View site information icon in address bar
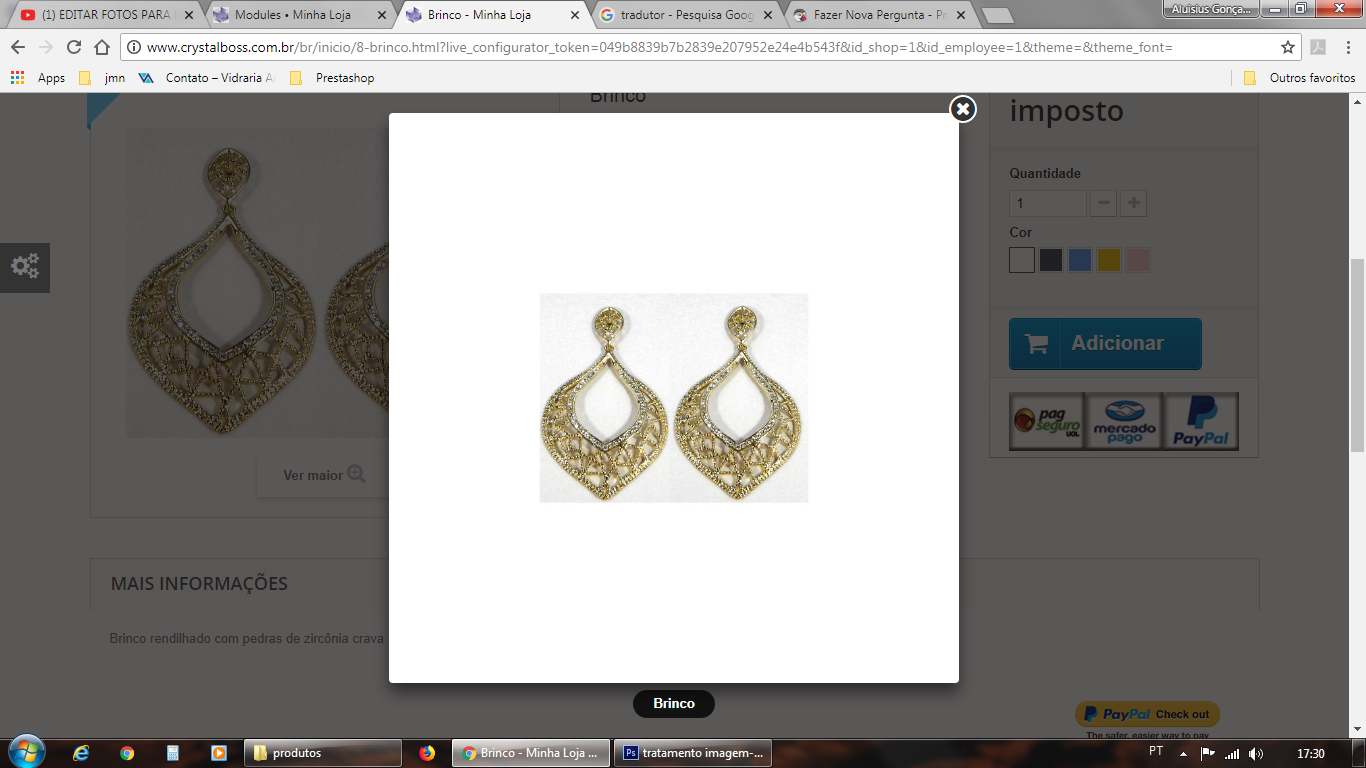 [134, 48]
